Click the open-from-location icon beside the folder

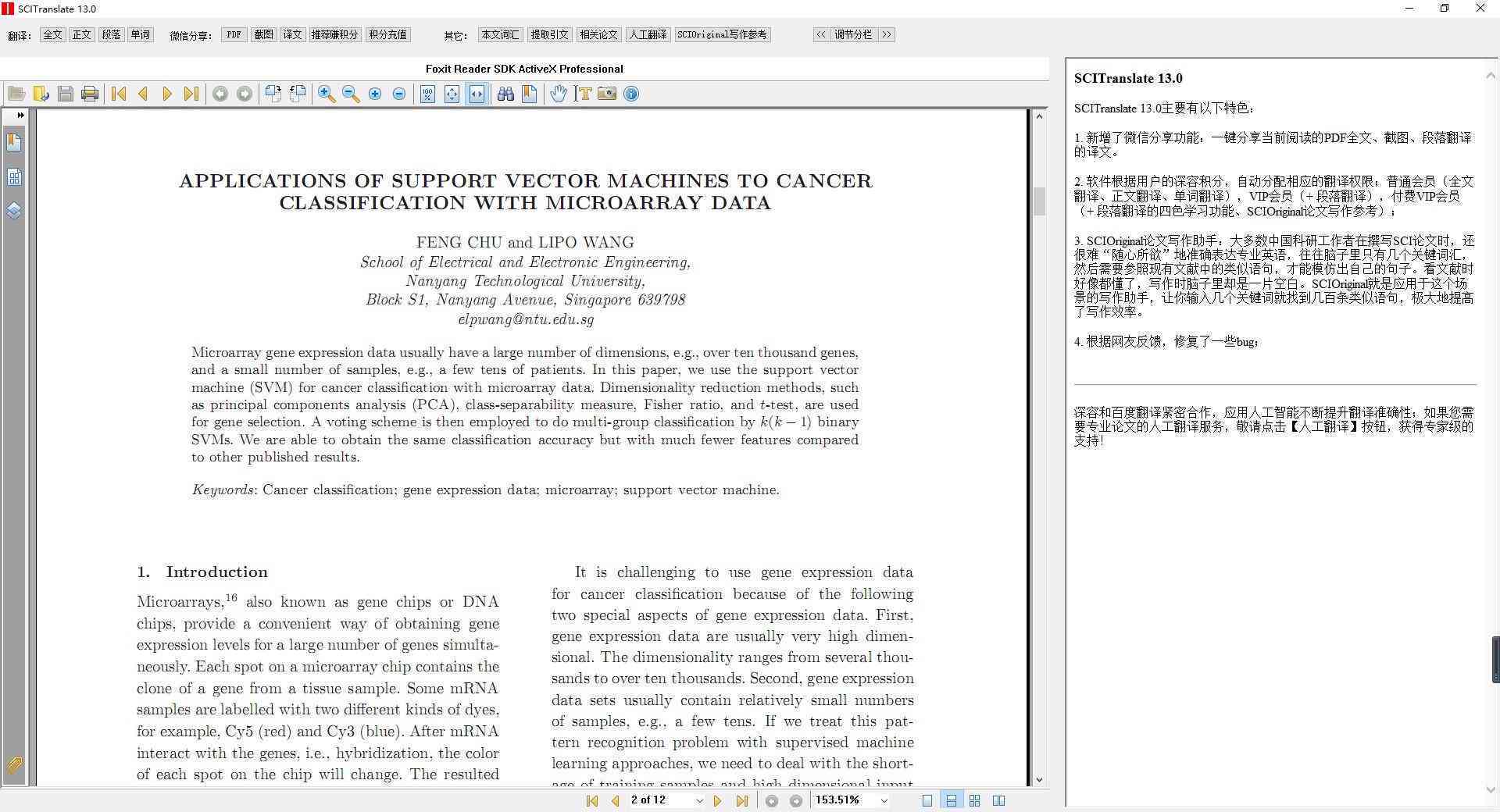(41, 94)
